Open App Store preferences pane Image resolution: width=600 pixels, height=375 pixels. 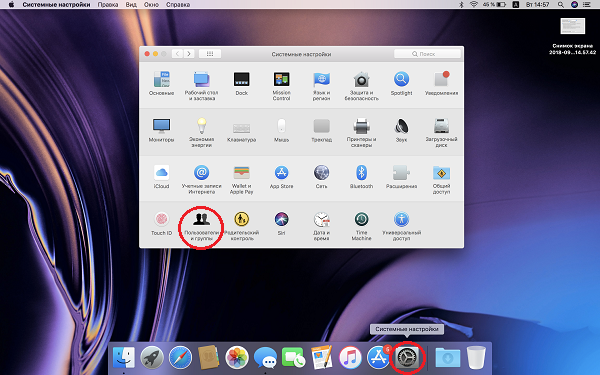coord(282,177)
